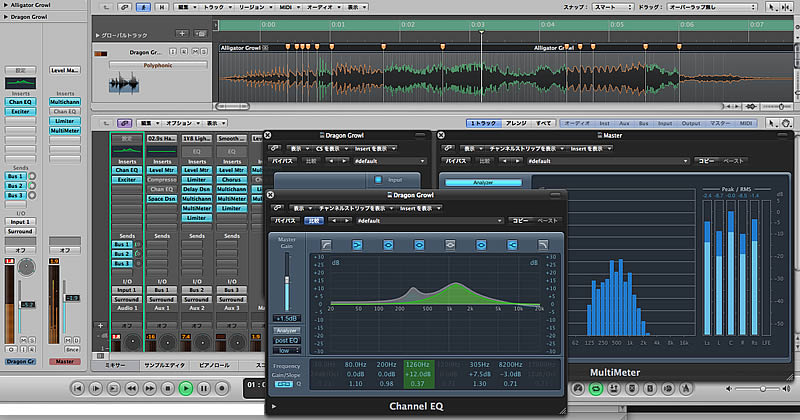
Task: Toggle the バイパス bypass button in Channel EQ
Action: click(285, 219)
